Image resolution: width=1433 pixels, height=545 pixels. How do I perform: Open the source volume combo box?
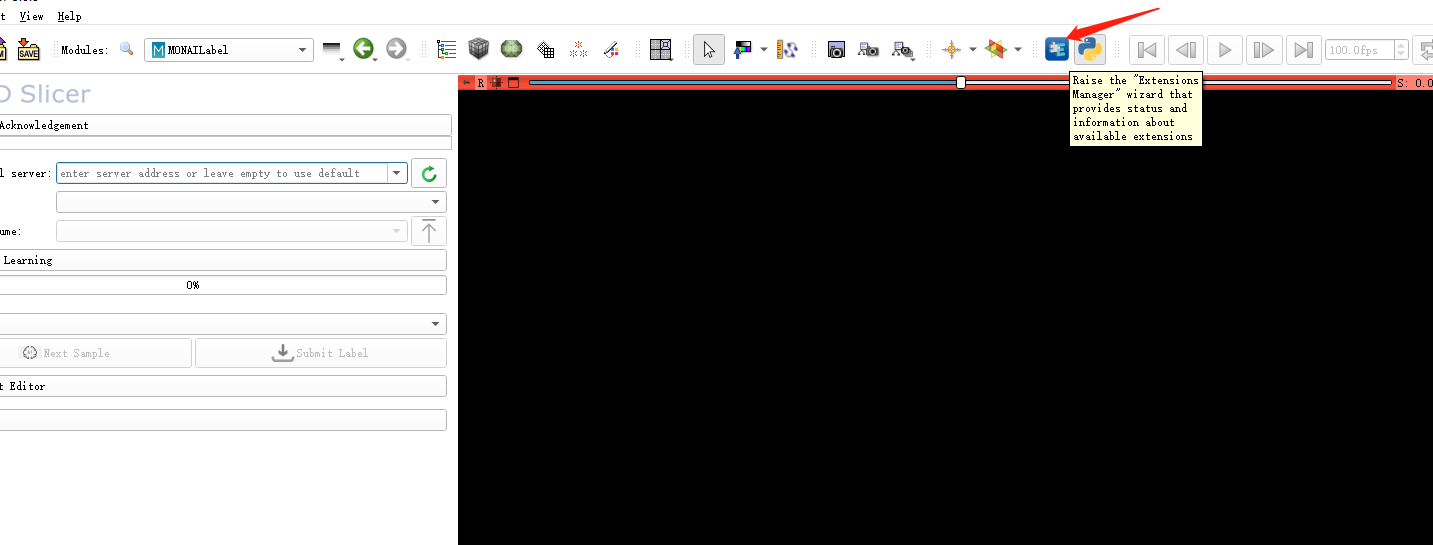(x=232, y=231)
